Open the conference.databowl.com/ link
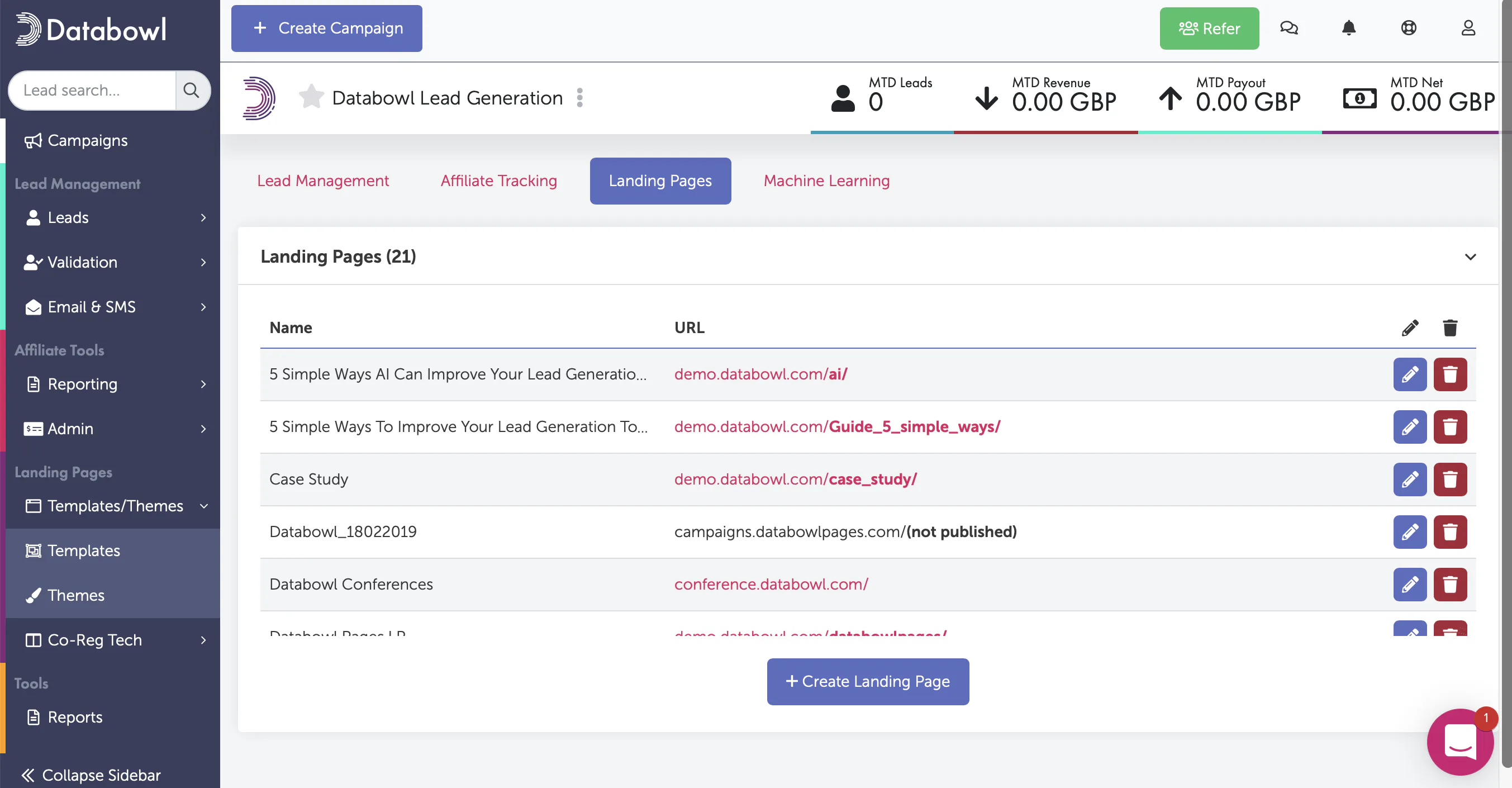 (x=771, y=585)
